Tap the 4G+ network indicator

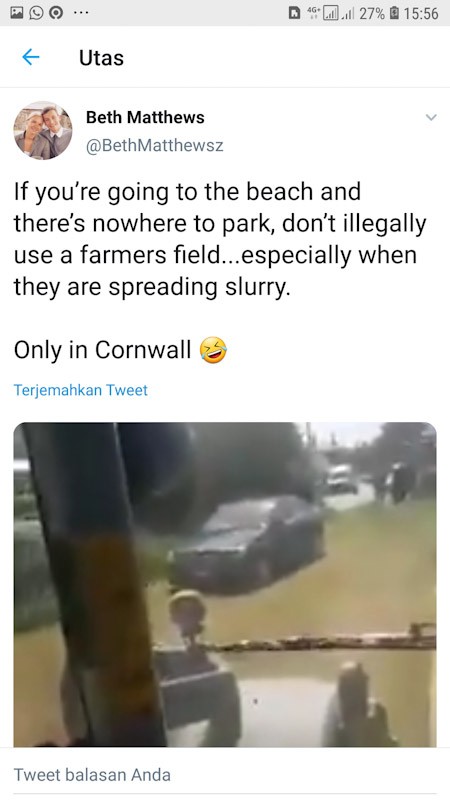[311, 13]
